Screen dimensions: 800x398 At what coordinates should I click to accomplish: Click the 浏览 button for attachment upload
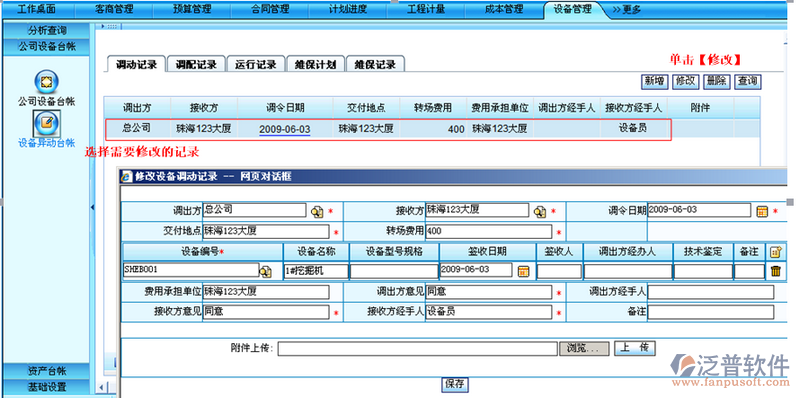click(585, 349)
